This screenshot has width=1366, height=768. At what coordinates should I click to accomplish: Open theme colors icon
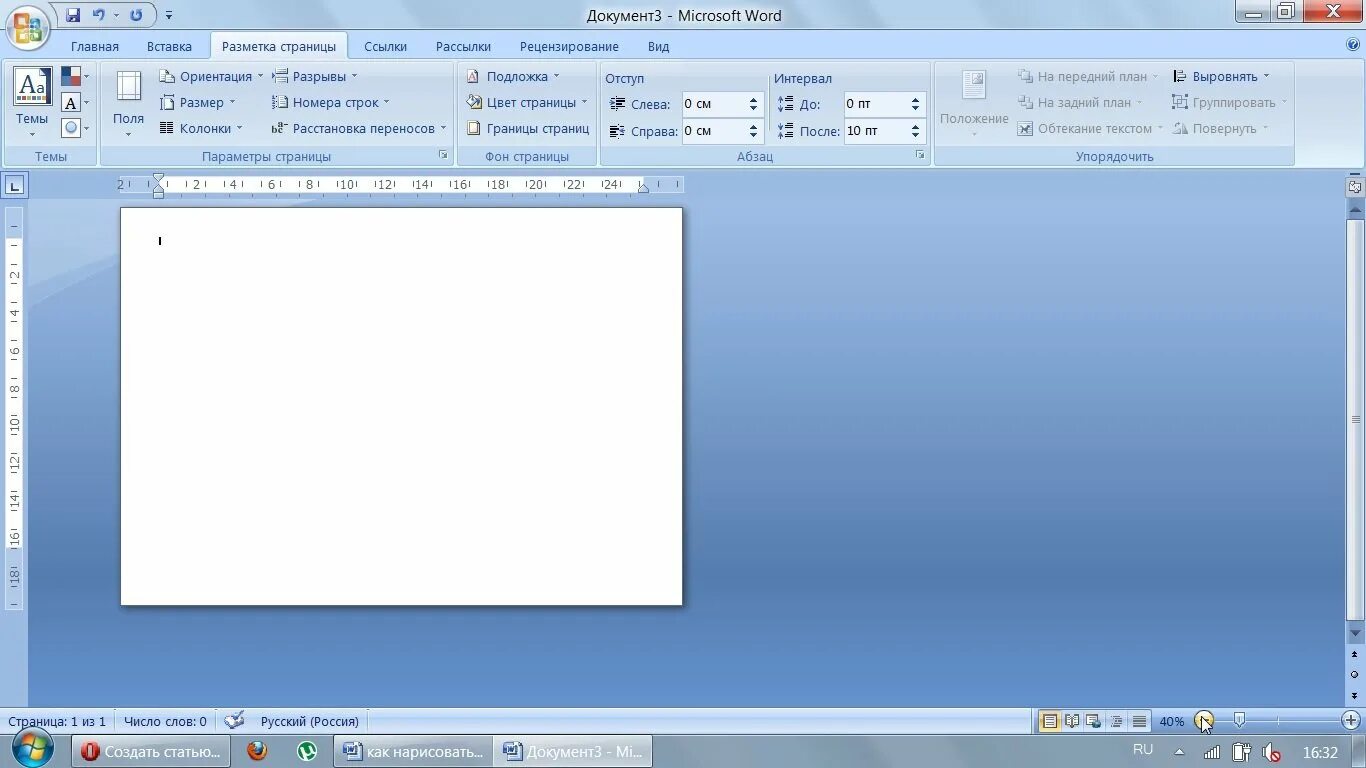point(75,76)
